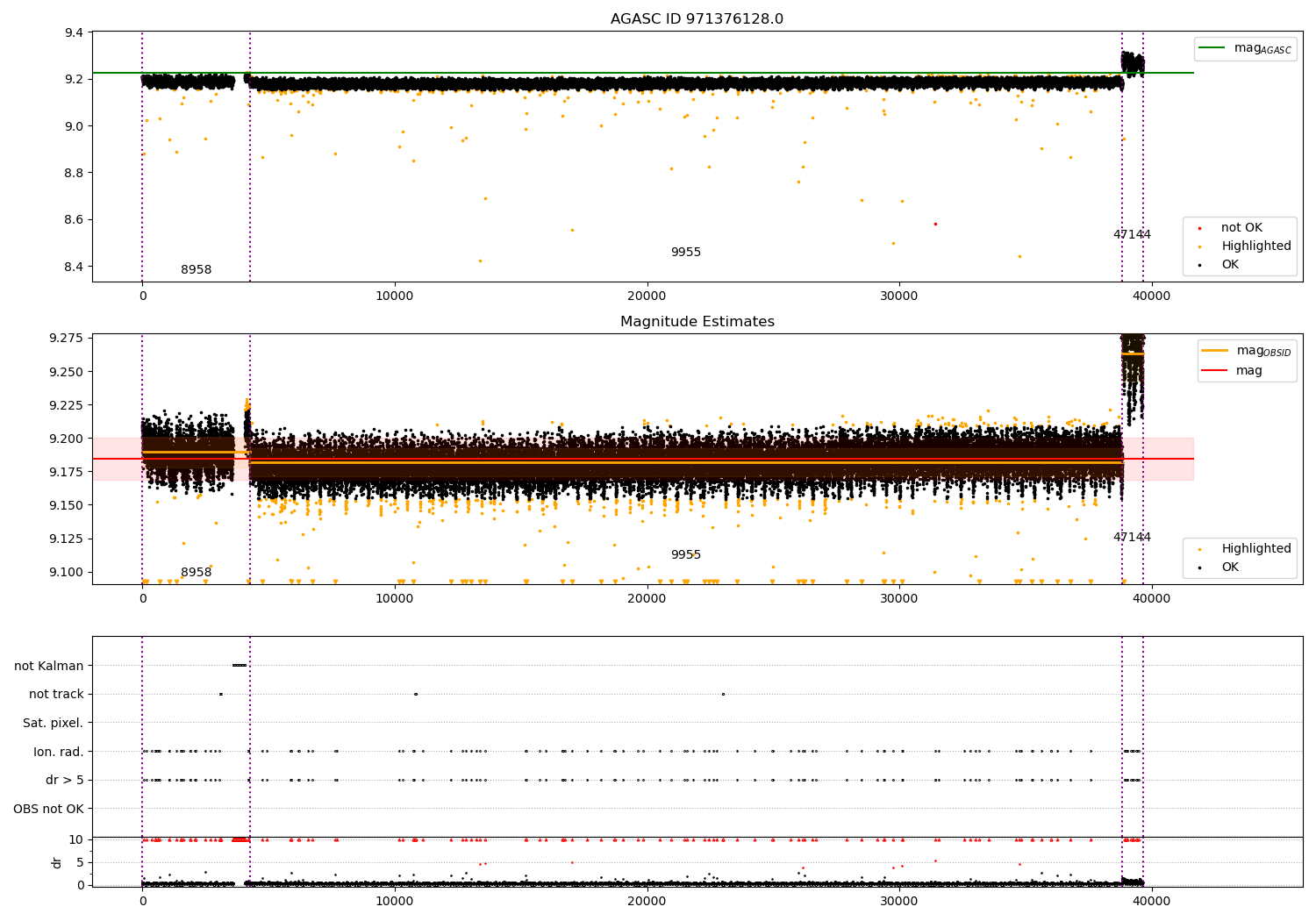Click 'OK' in Magnitude Estimates lower legend

(x=1230, y=568)
